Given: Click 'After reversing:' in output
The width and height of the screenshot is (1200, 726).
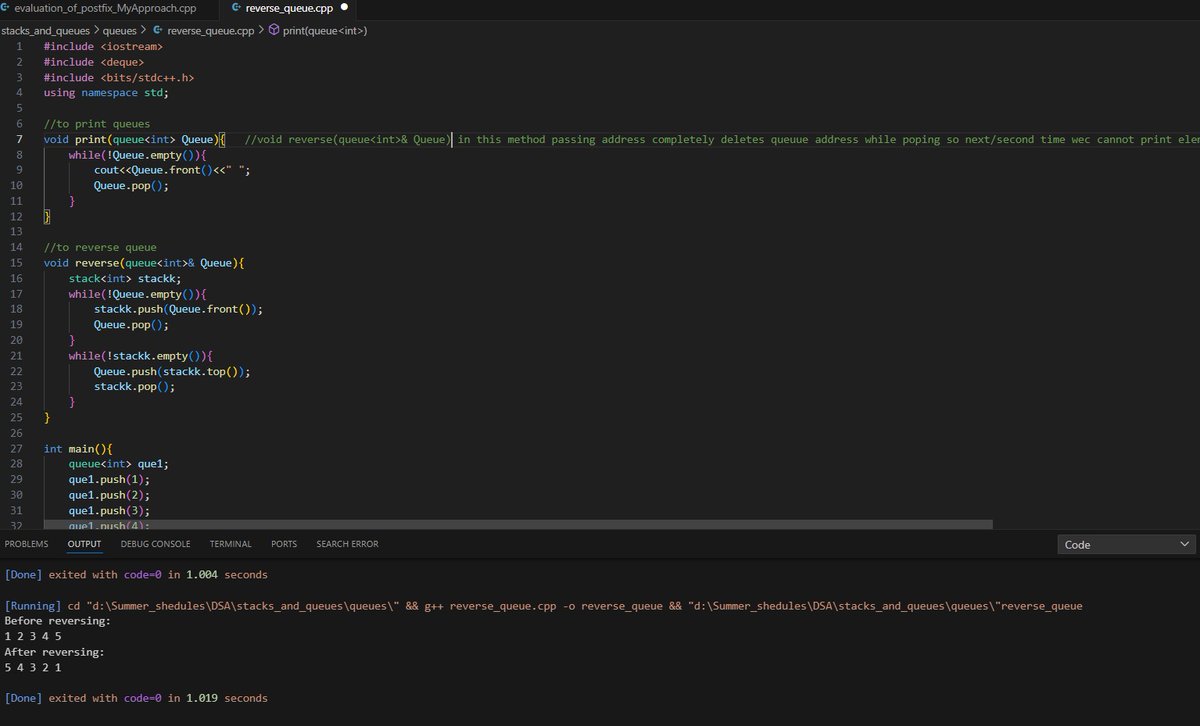Looking at the screenshot, I should pyautogui.click(x=55, y=652).
